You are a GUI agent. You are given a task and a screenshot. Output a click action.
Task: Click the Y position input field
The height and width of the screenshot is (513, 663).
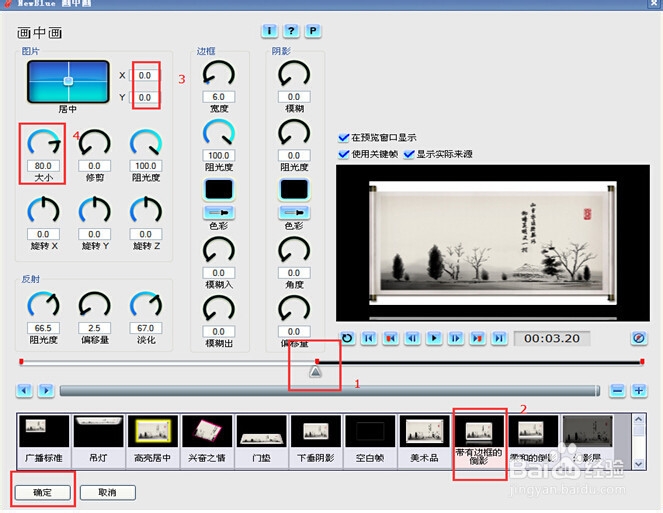click(145, 97)
